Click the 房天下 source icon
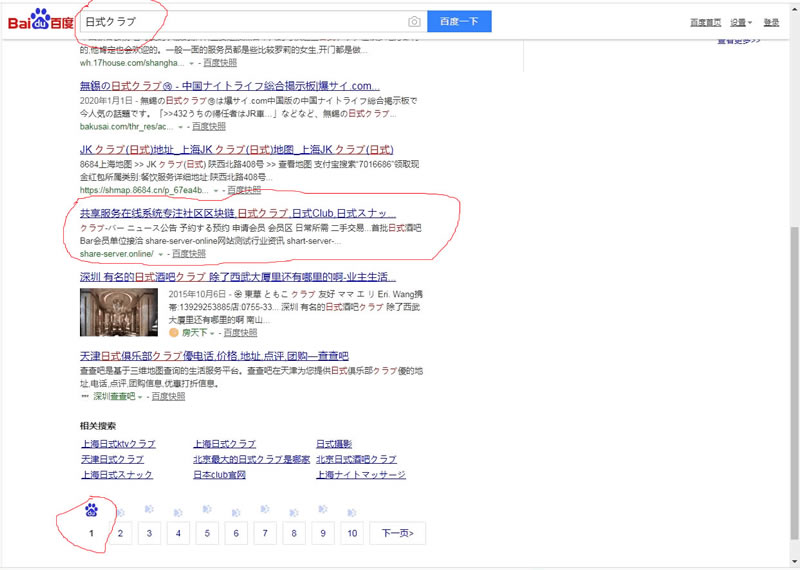 tap(173, 333)
